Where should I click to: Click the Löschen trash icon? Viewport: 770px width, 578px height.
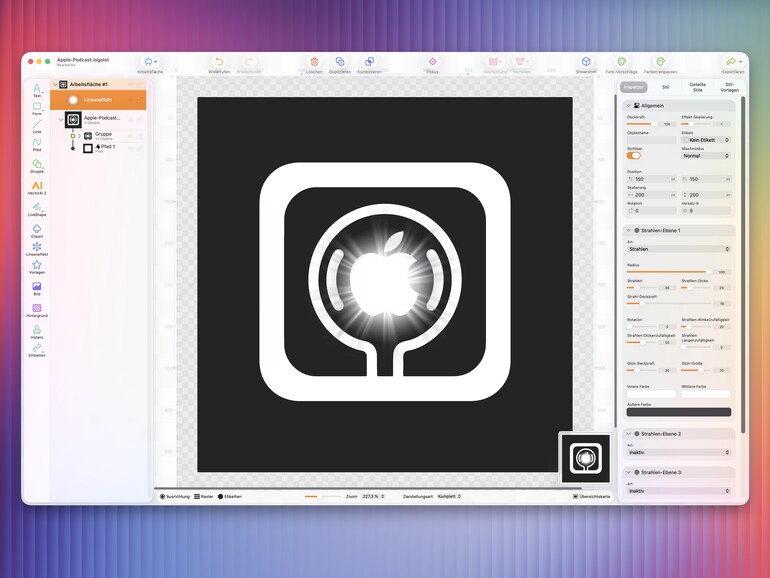pyautogui.click(x=314, y=62)
